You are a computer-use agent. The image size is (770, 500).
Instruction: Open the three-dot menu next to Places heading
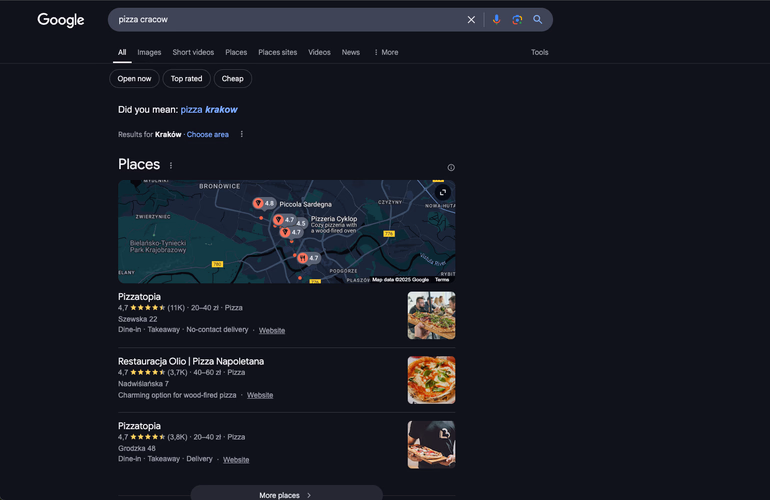coord(171,166)
